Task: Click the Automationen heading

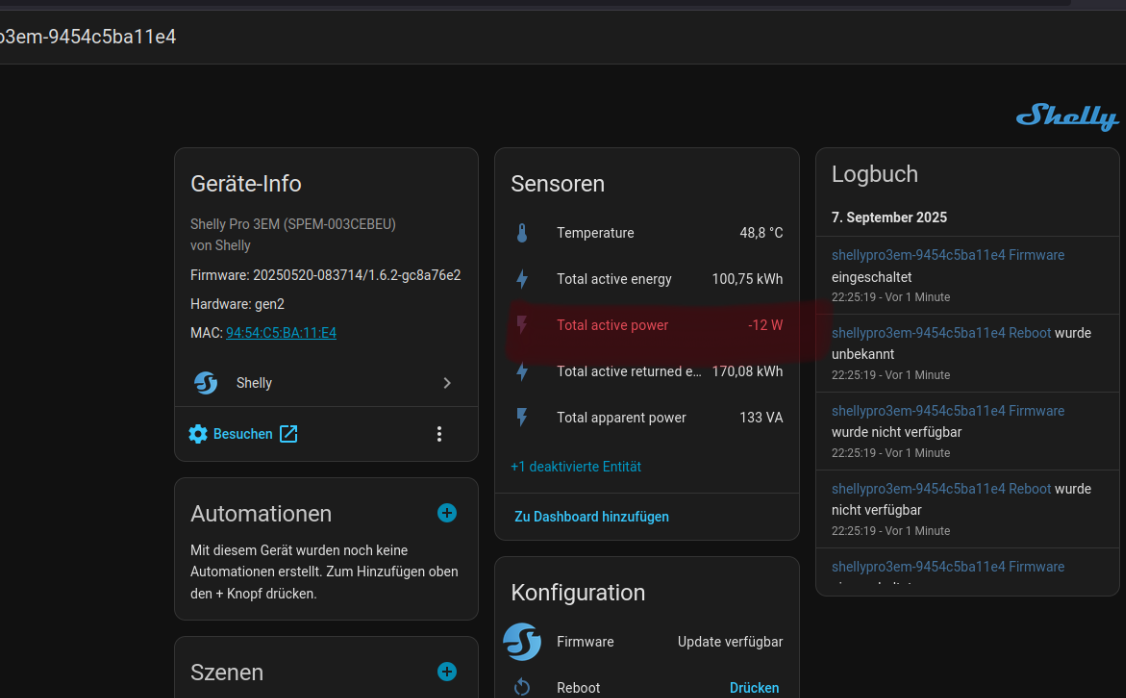Action: pyautogui.click(x=261, y=513)
